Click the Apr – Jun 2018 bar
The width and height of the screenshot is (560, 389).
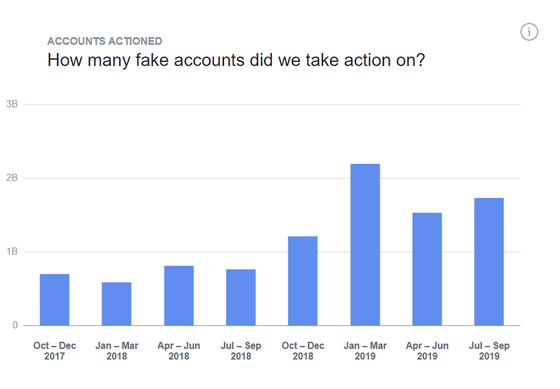click(179, 295)
